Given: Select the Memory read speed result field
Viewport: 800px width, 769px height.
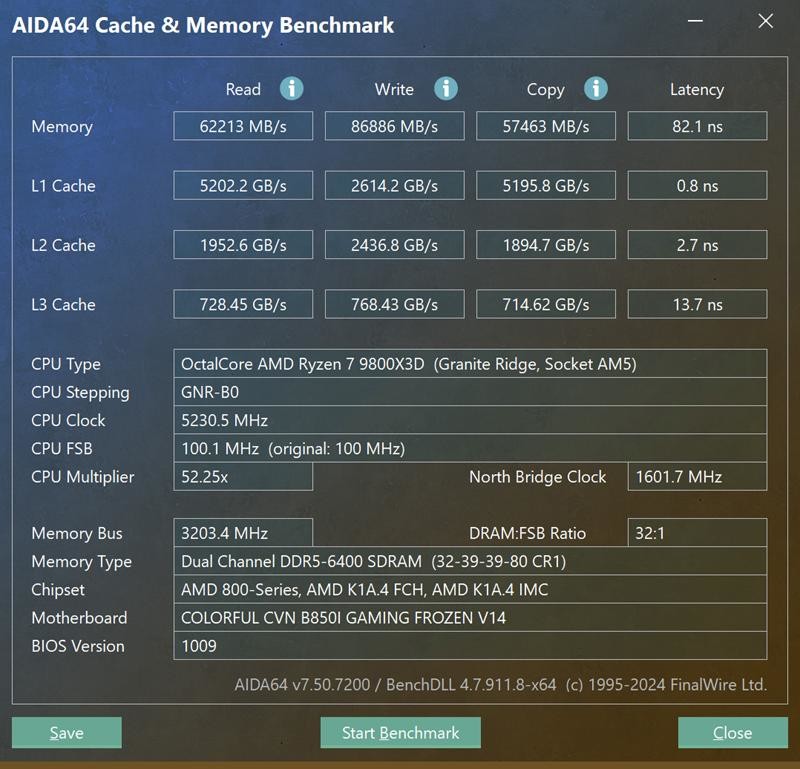Looking at the screenshot, I should (242, 126).
